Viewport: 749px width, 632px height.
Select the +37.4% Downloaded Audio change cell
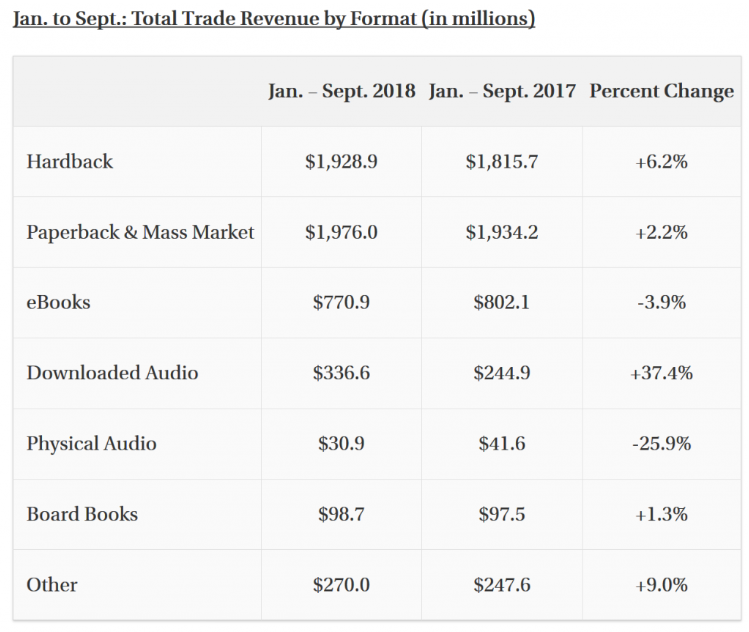coord(661,373)
